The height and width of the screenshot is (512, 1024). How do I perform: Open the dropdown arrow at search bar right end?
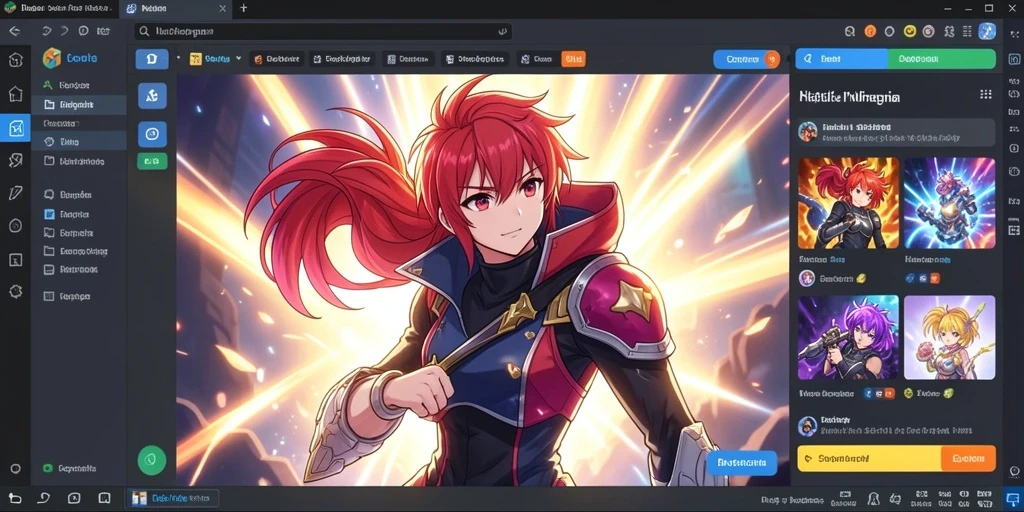[502, 31]
